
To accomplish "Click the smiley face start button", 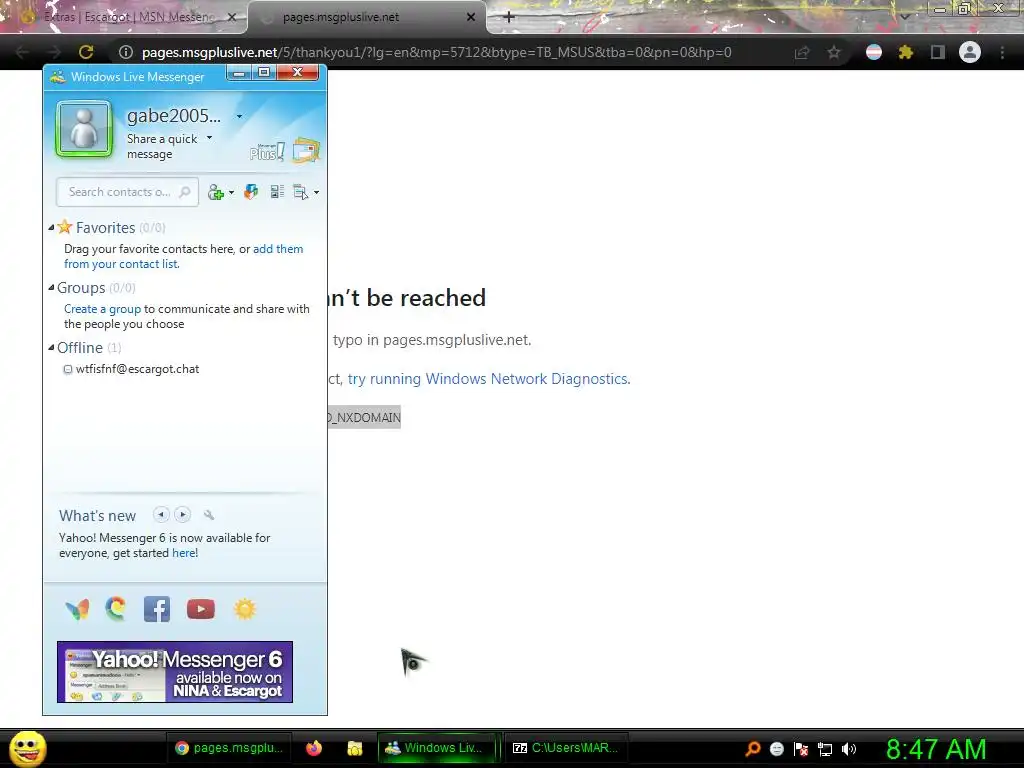I will pos(28,748).
